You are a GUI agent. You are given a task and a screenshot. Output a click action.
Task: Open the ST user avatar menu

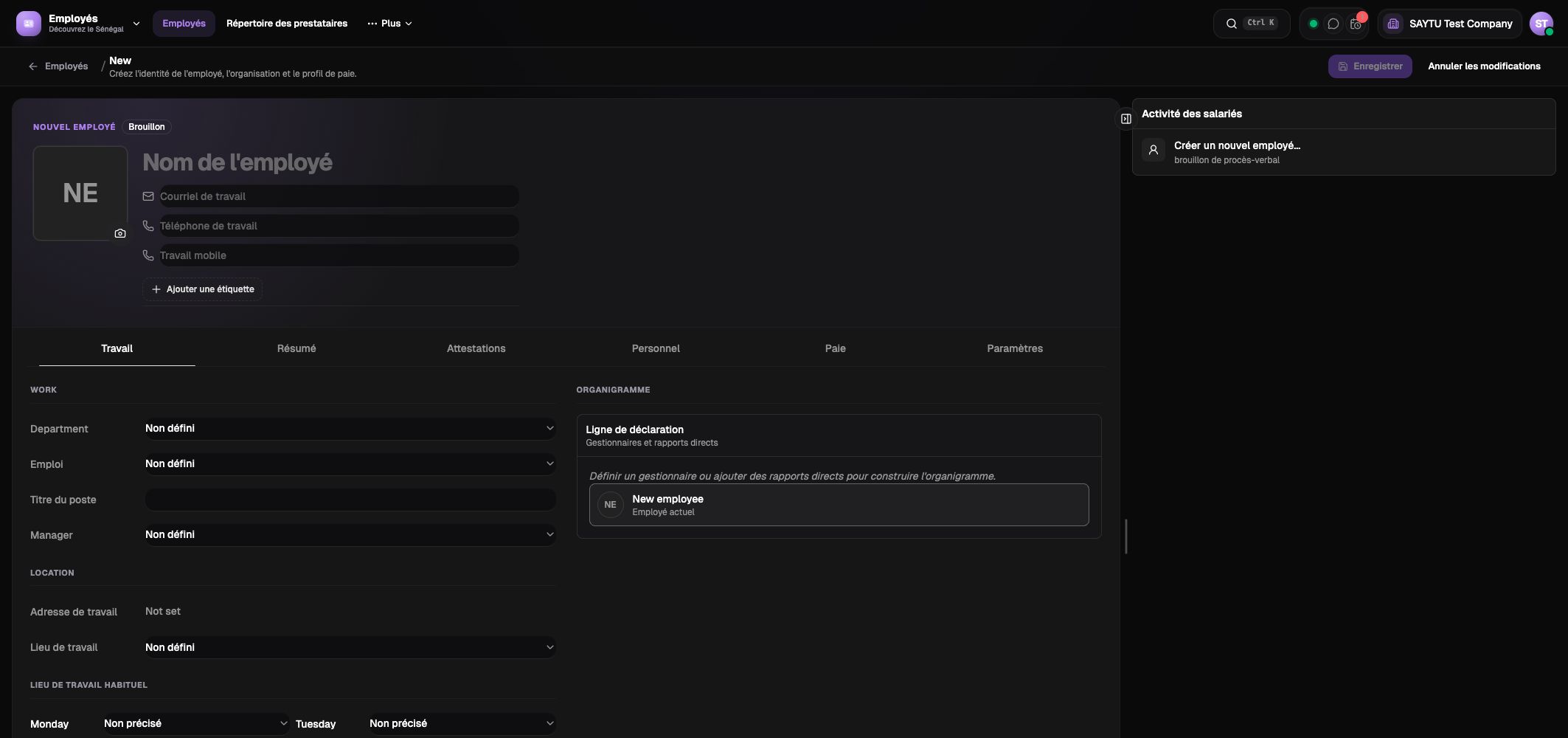pyautogui.click(x=1541, y=24)
